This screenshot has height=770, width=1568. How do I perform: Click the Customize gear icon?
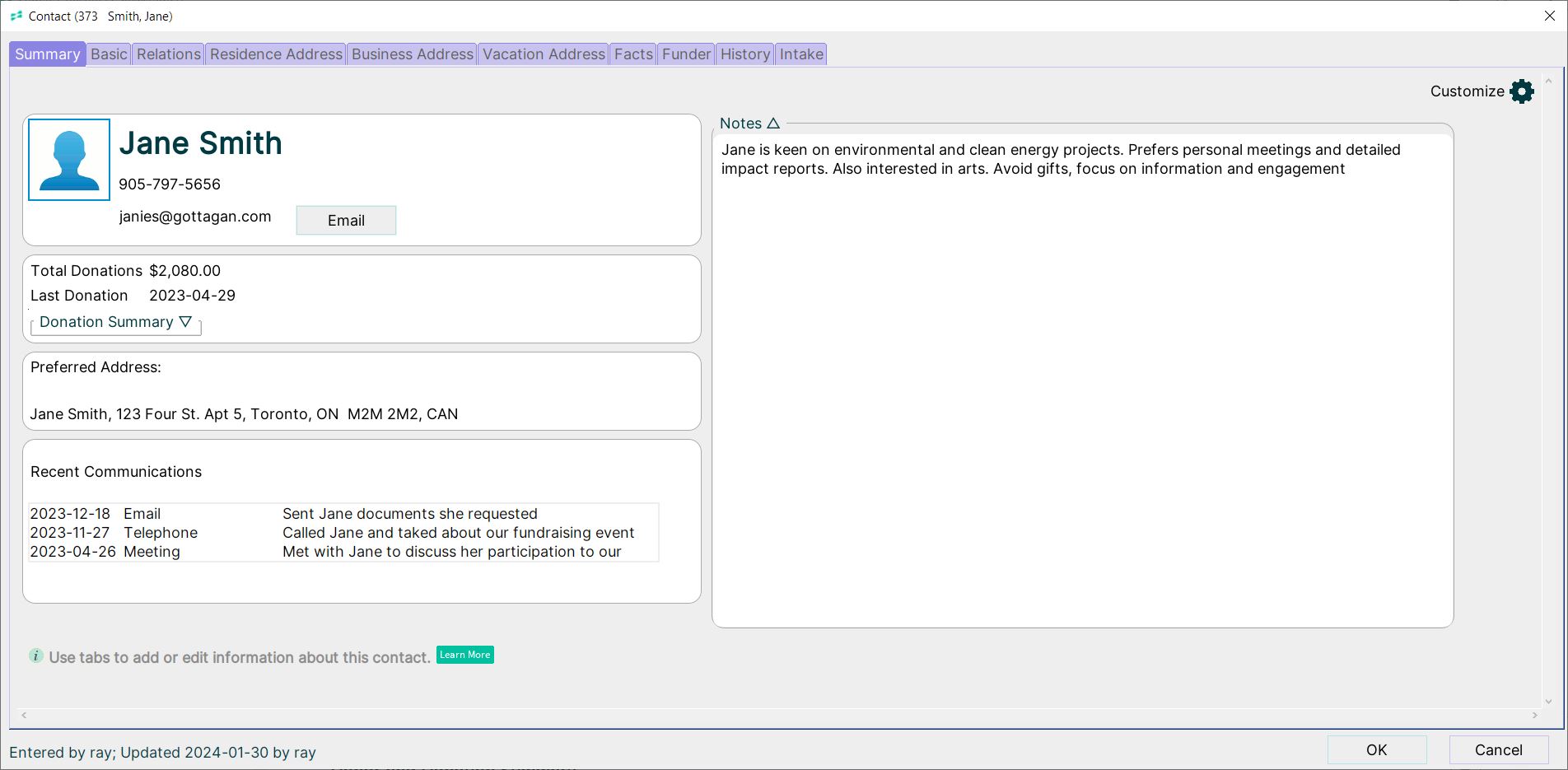tap(1522, 91)
